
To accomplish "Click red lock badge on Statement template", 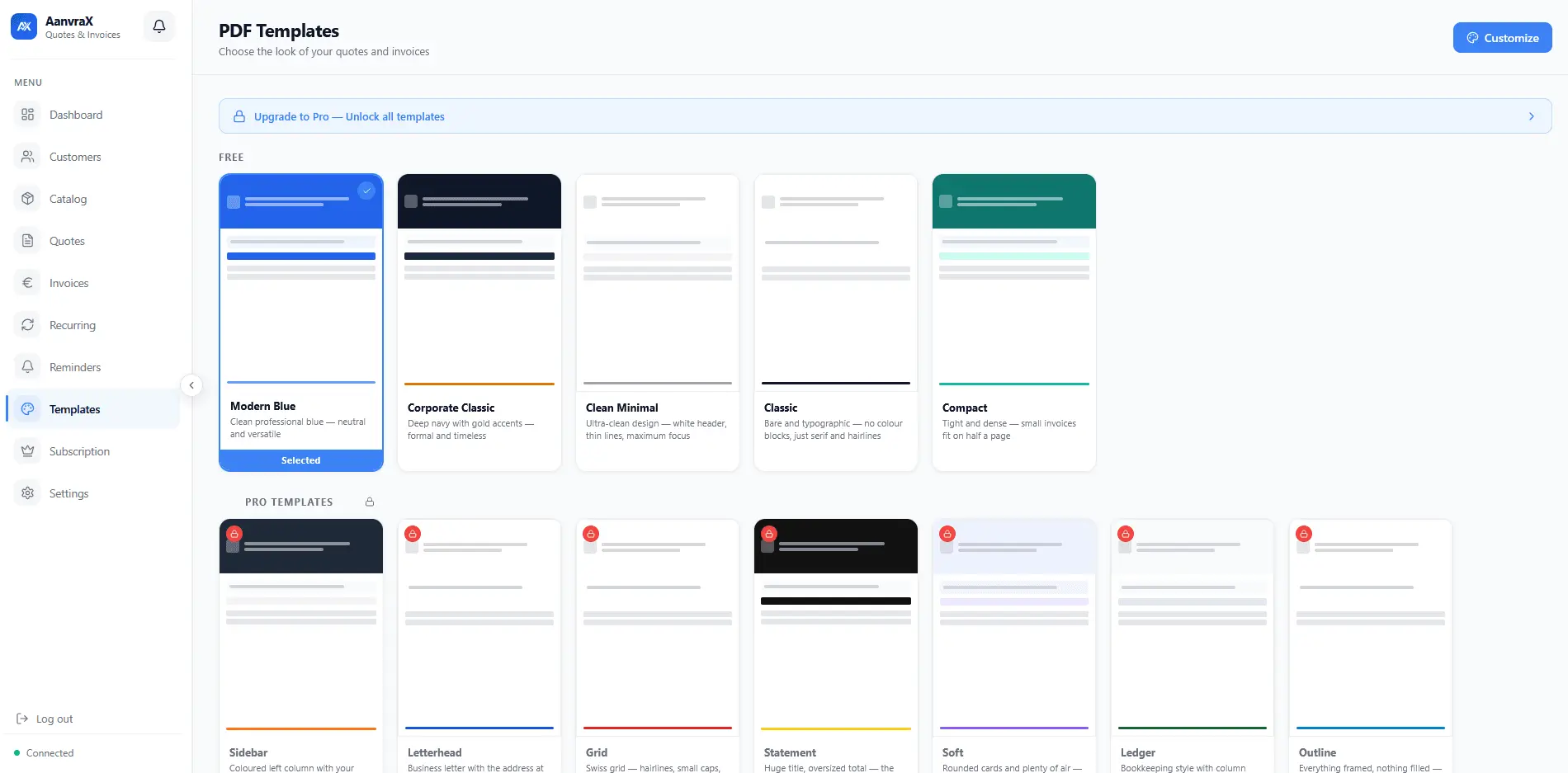I will (769, 534).
